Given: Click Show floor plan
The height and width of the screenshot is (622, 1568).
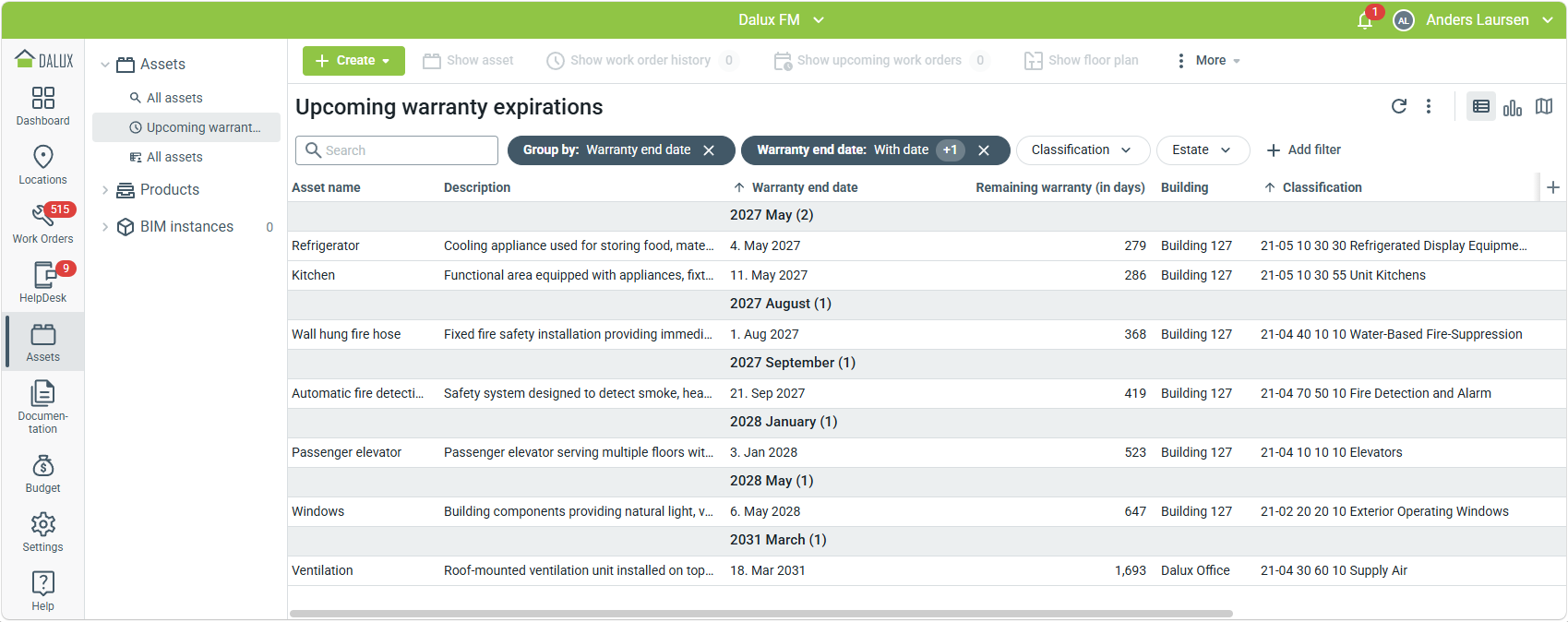Looking at the screenshot, I should 1081,61.
